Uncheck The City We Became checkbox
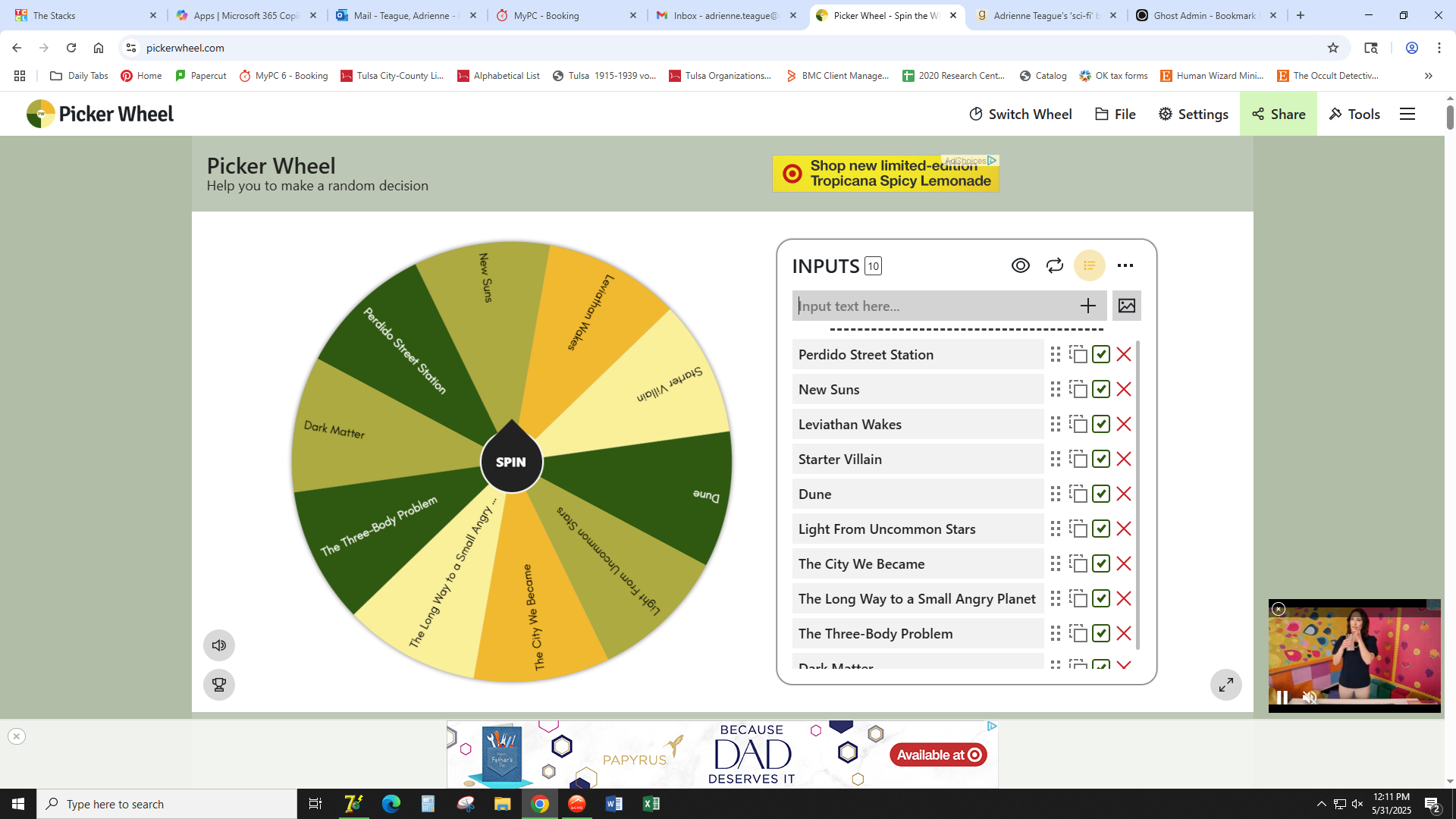Viewport: 1456px width, 819px height. pos(1101,563)
